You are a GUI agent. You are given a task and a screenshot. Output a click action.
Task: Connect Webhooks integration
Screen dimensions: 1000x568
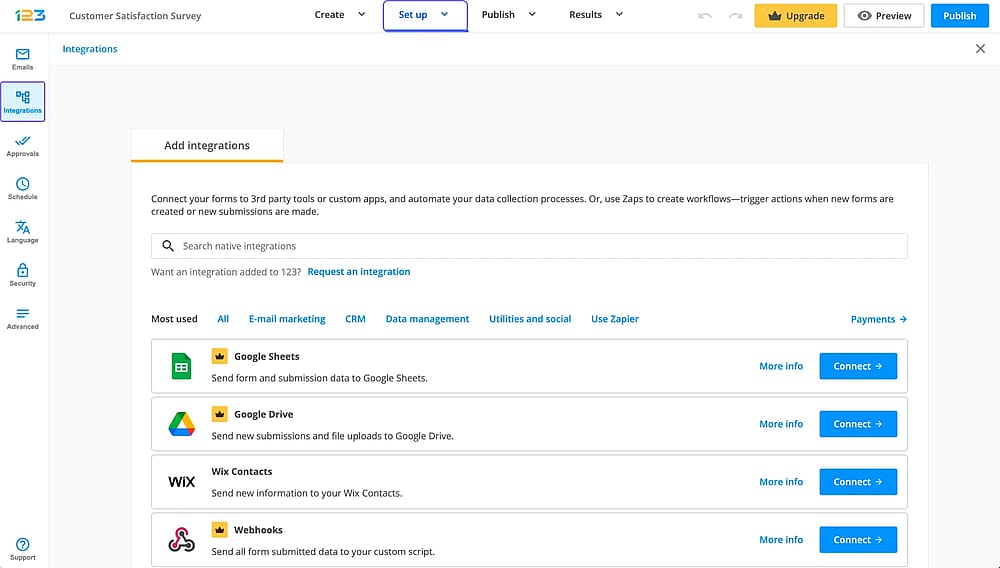(x=858, y=539)
